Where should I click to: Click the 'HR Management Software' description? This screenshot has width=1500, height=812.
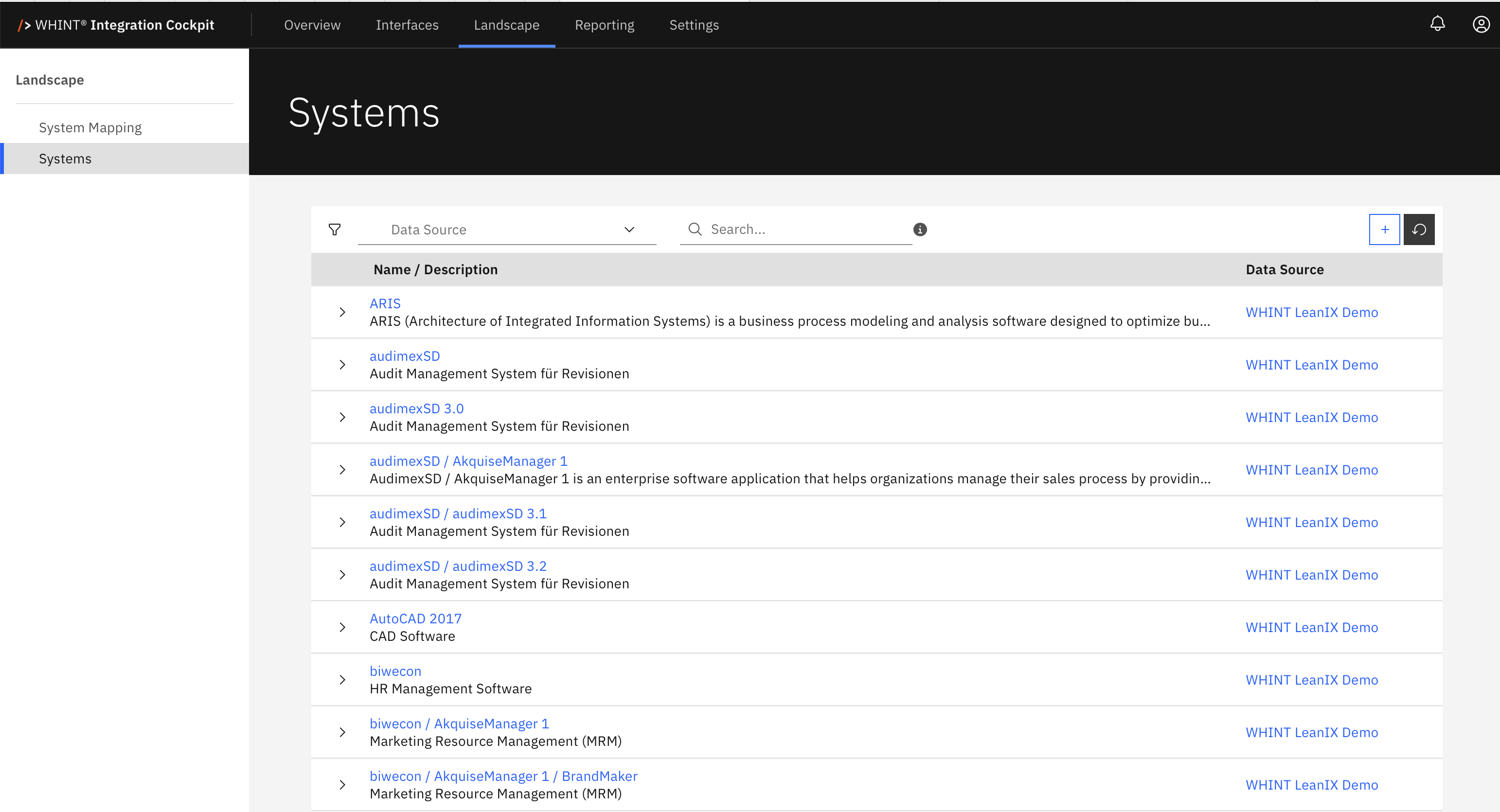click(450, 688)
